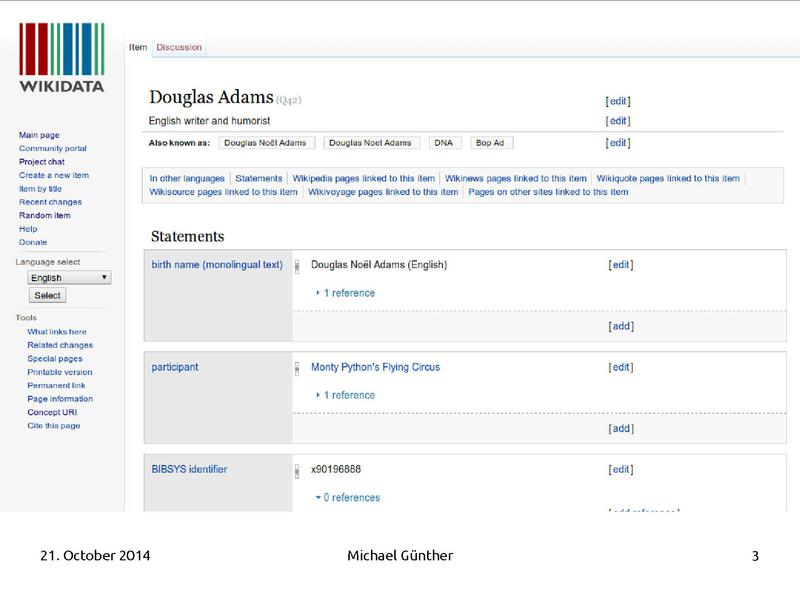Image resolution: width=800 pixels, height=600 pixels.
Task: Click rank icon beside x90196888
Action: 297,471
